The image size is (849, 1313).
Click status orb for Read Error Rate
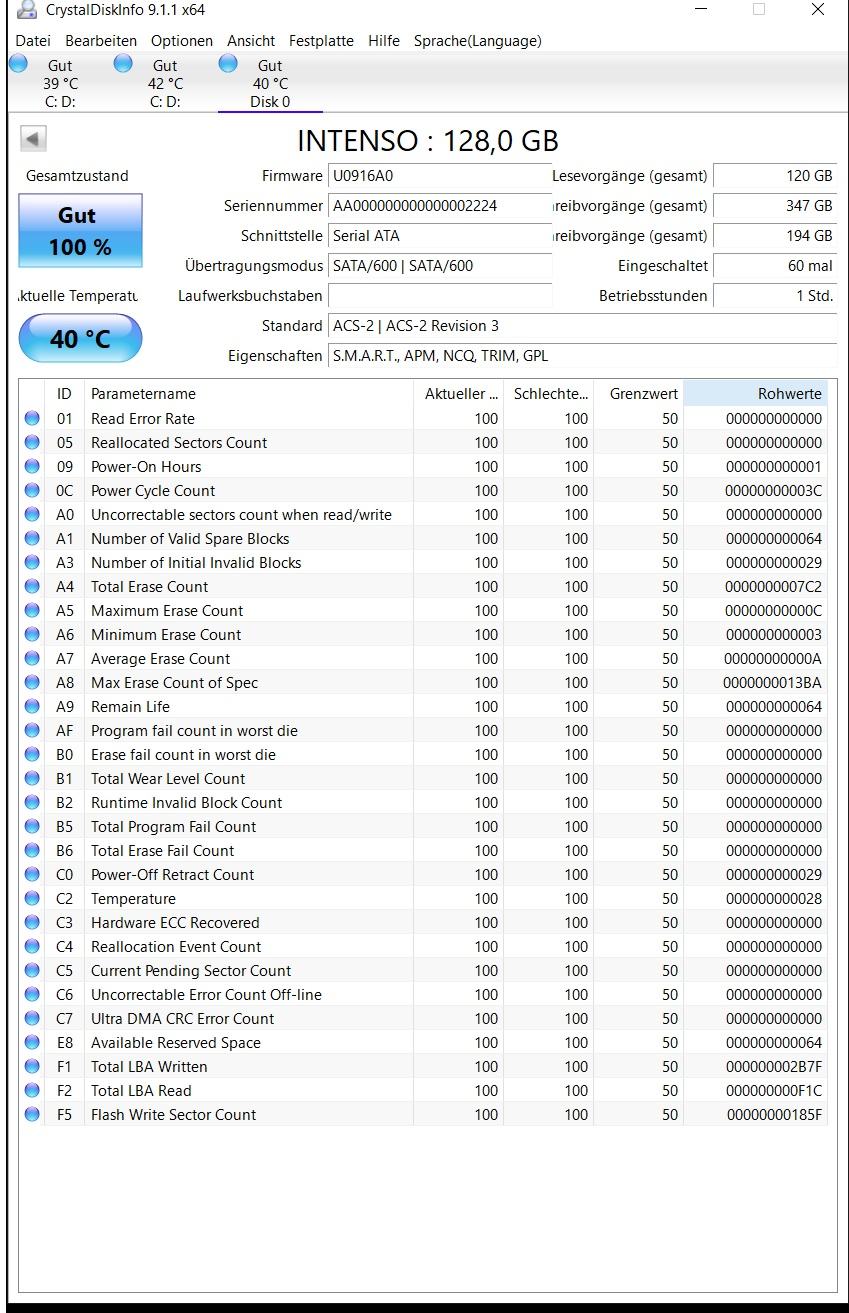[32, 419]
